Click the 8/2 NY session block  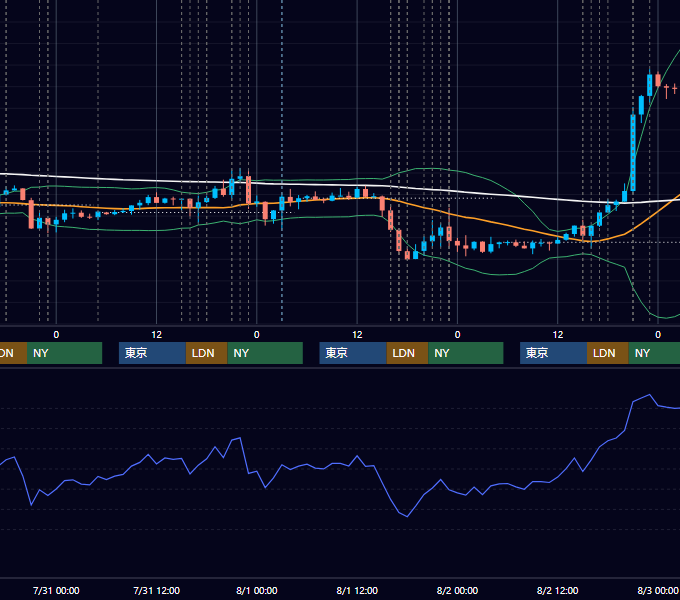(x=654, y=353)
